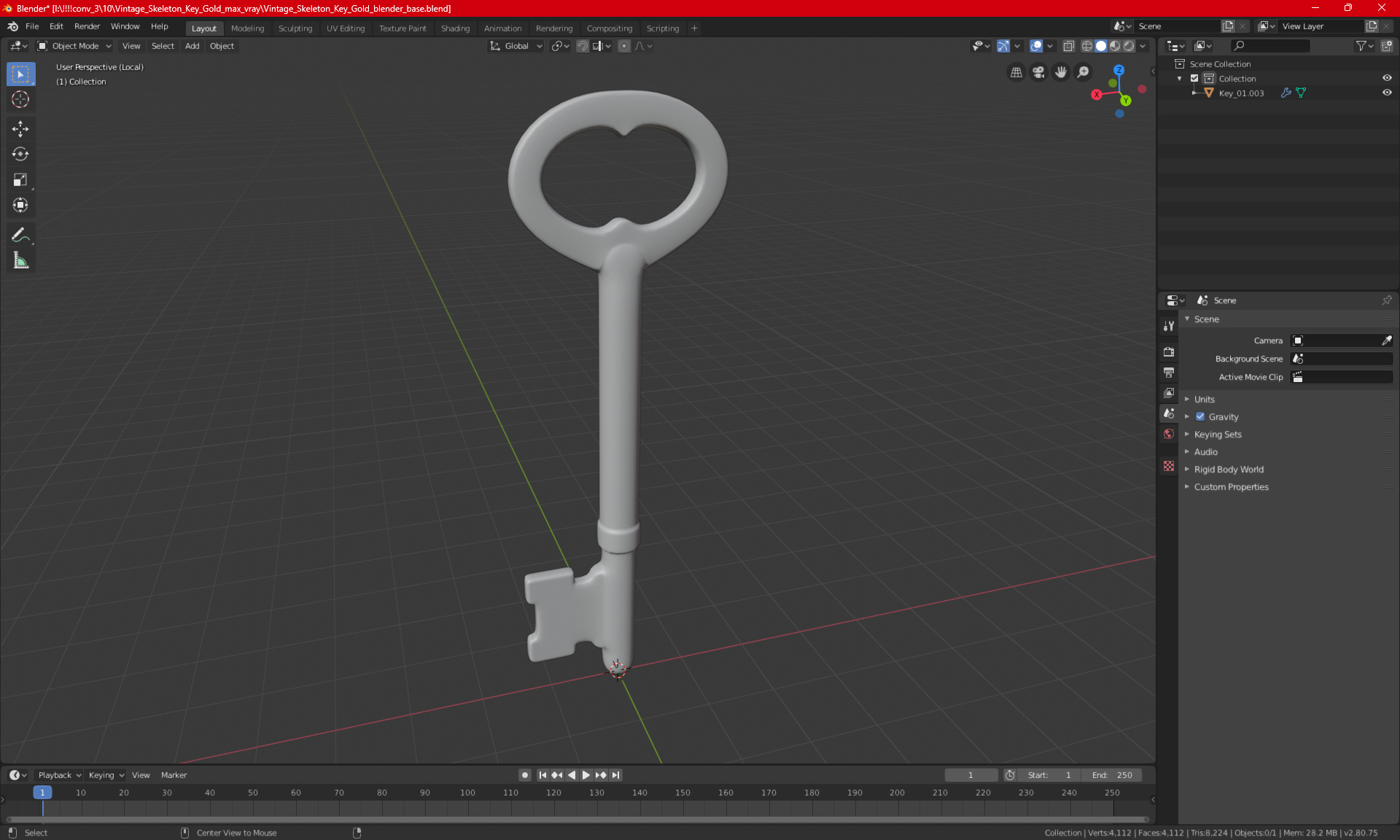Open the Render menu
This screenshot has height=840, width=1400.
point(87,26)
